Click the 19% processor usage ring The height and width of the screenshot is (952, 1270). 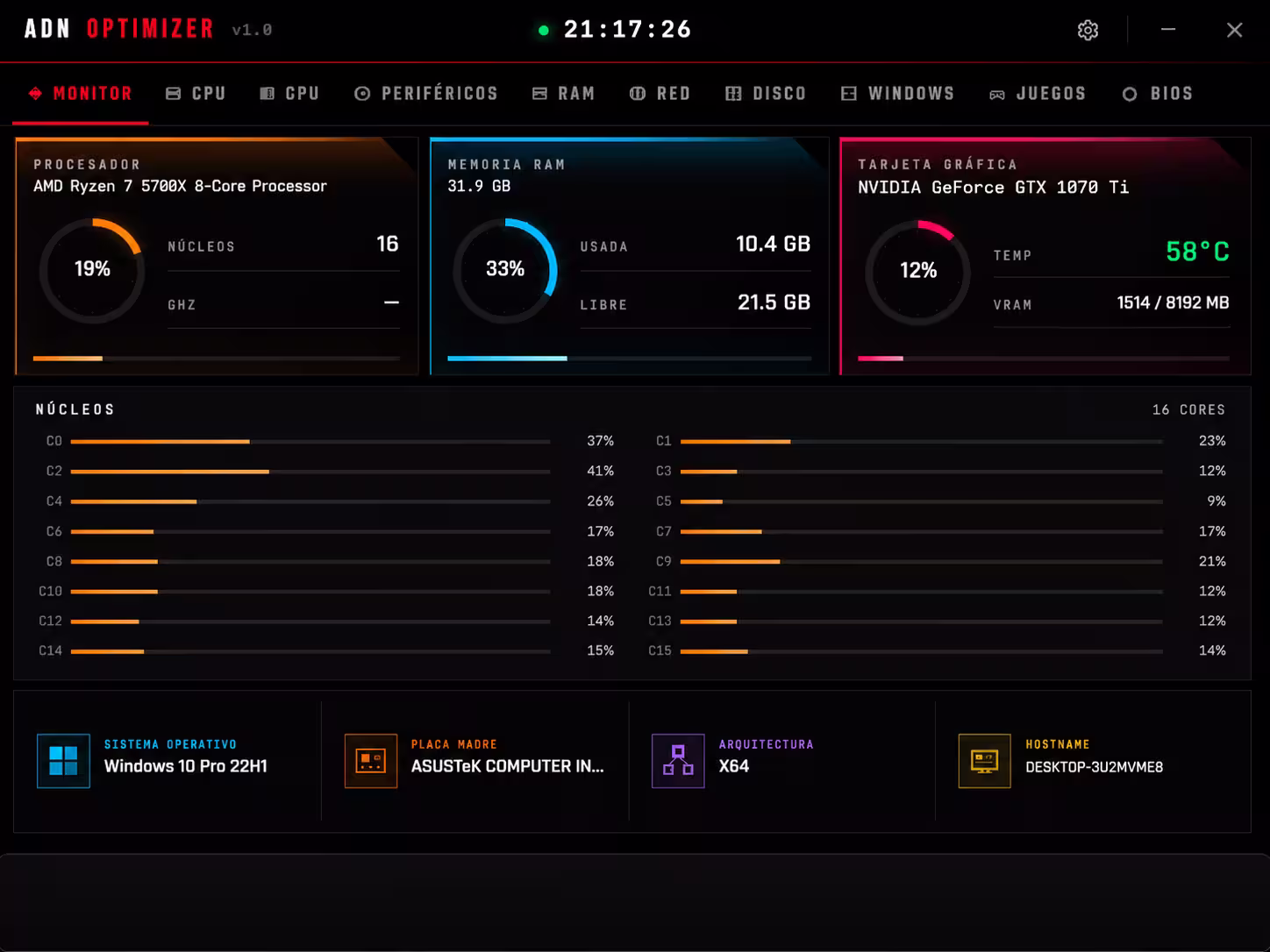(x=92, y=270)
